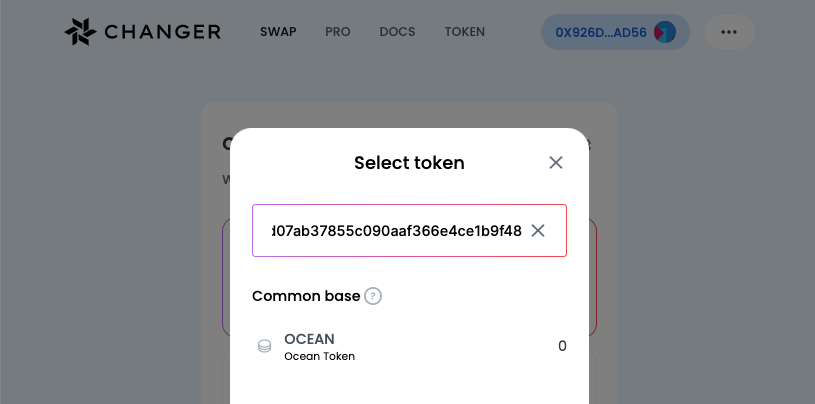Open the Common base help tooltip
Screen dimensions: 815x404
point(373,296)
